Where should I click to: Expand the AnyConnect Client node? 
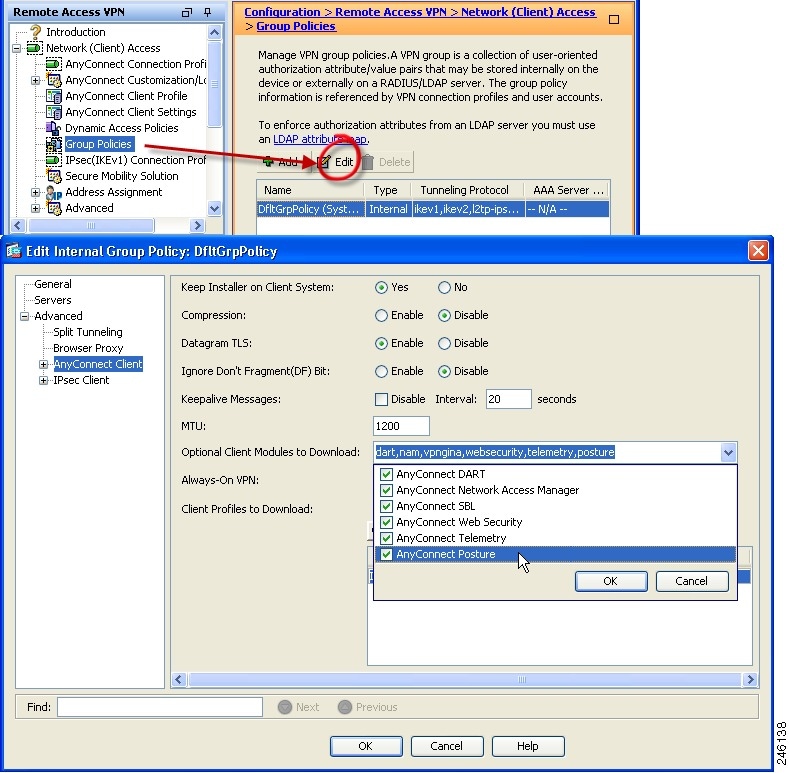43,364
